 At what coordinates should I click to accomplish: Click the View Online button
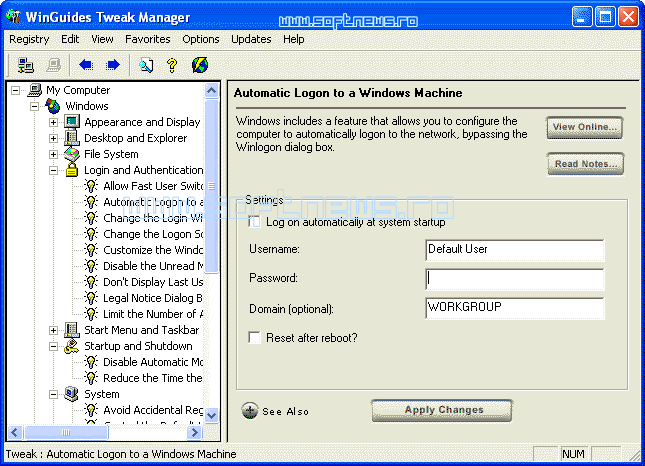pyautogui.click(x=585, y=127)
